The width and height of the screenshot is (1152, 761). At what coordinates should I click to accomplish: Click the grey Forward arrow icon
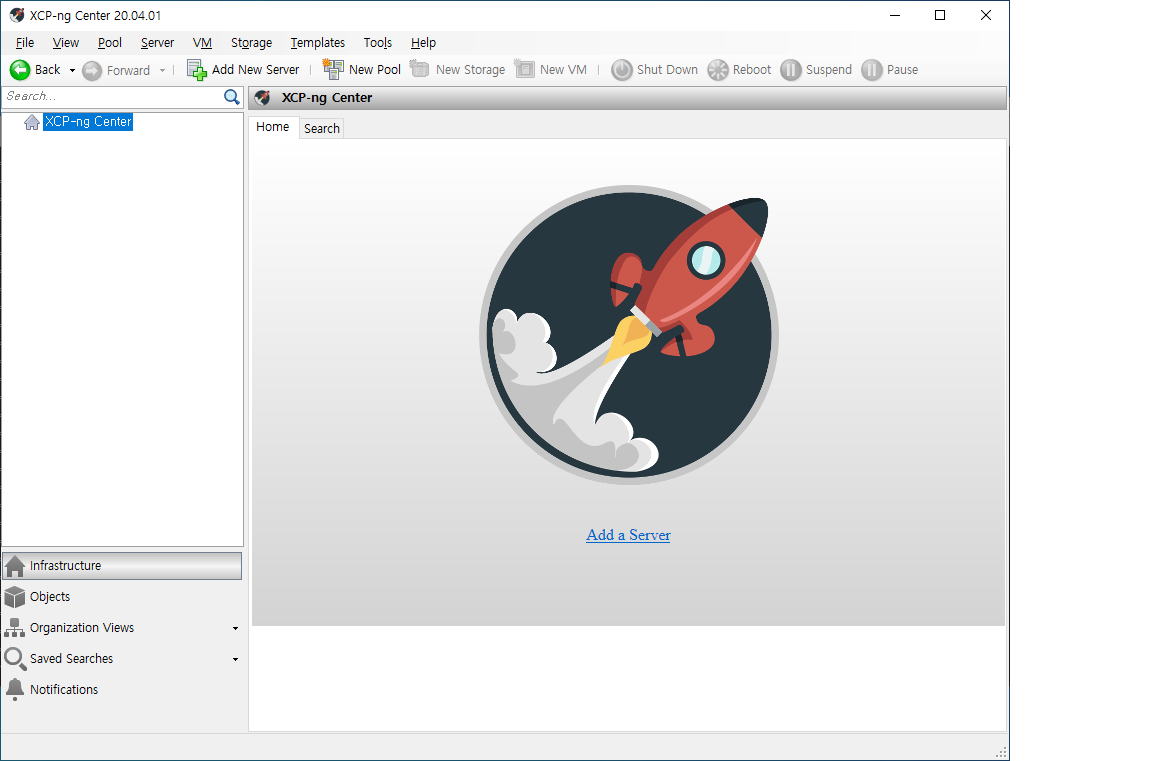(x=92, y=71)
